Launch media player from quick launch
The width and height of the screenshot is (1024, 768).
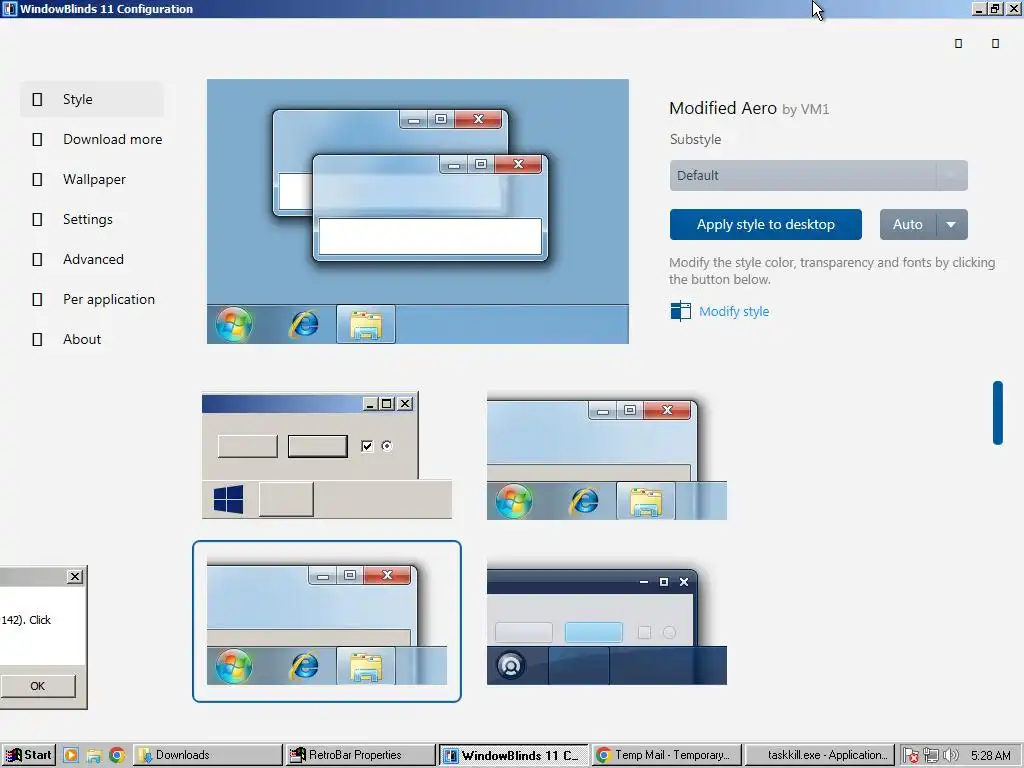click(x=71, y=755)
